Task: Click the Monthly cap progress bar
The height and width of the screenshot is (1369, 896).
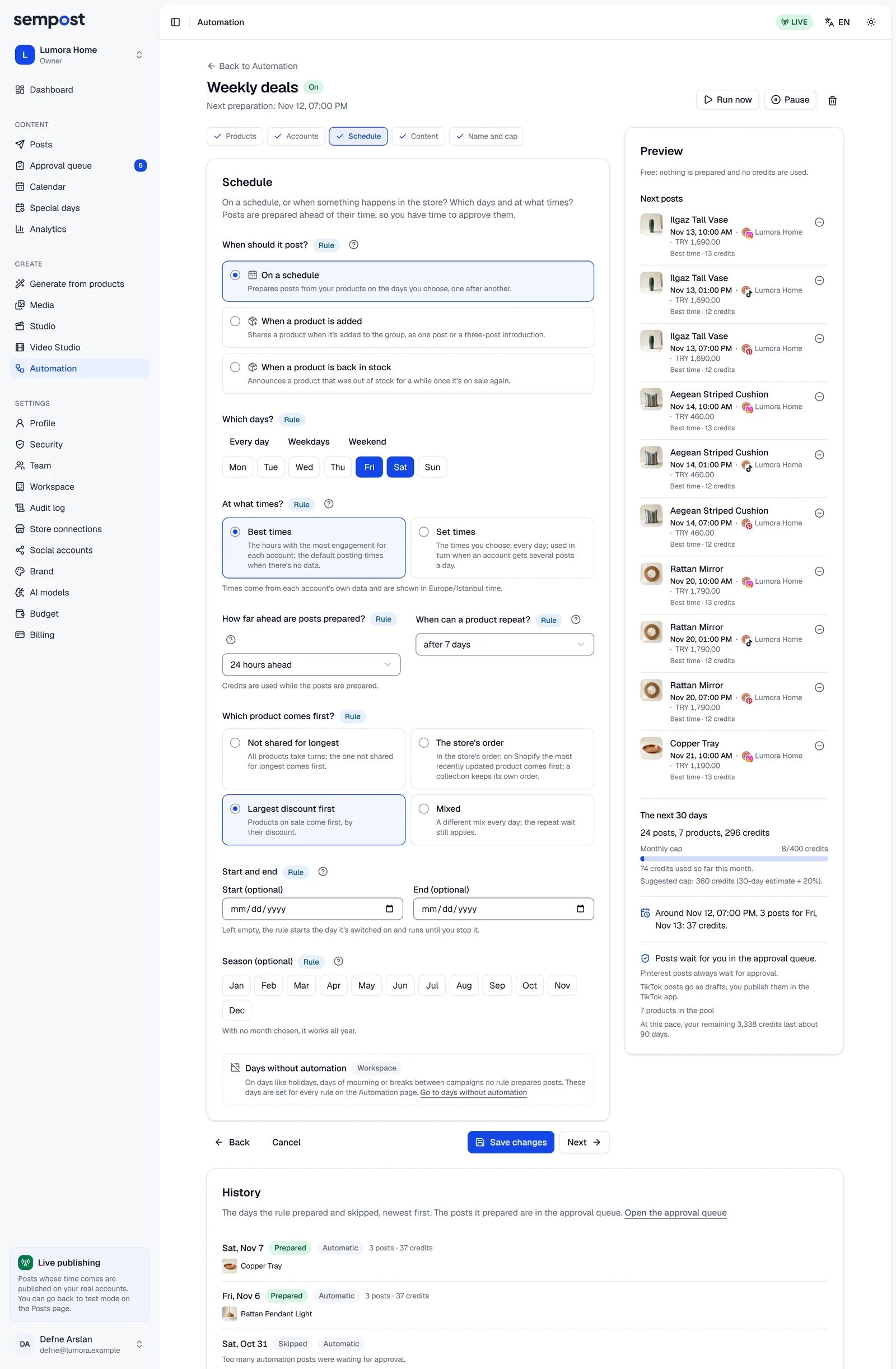Action: click(734, 859)
